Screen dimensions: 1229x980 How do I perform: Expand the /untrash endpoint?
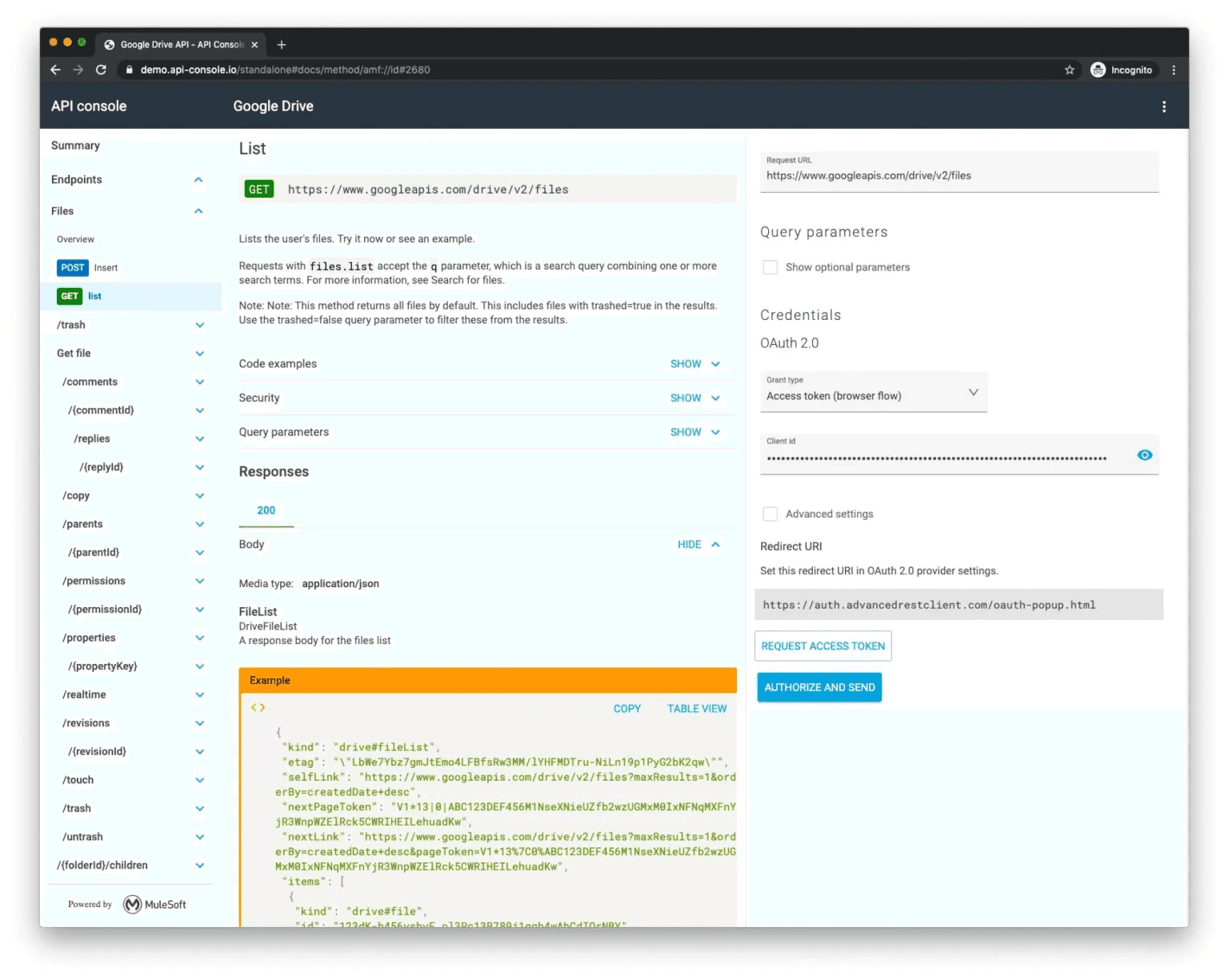199,837
